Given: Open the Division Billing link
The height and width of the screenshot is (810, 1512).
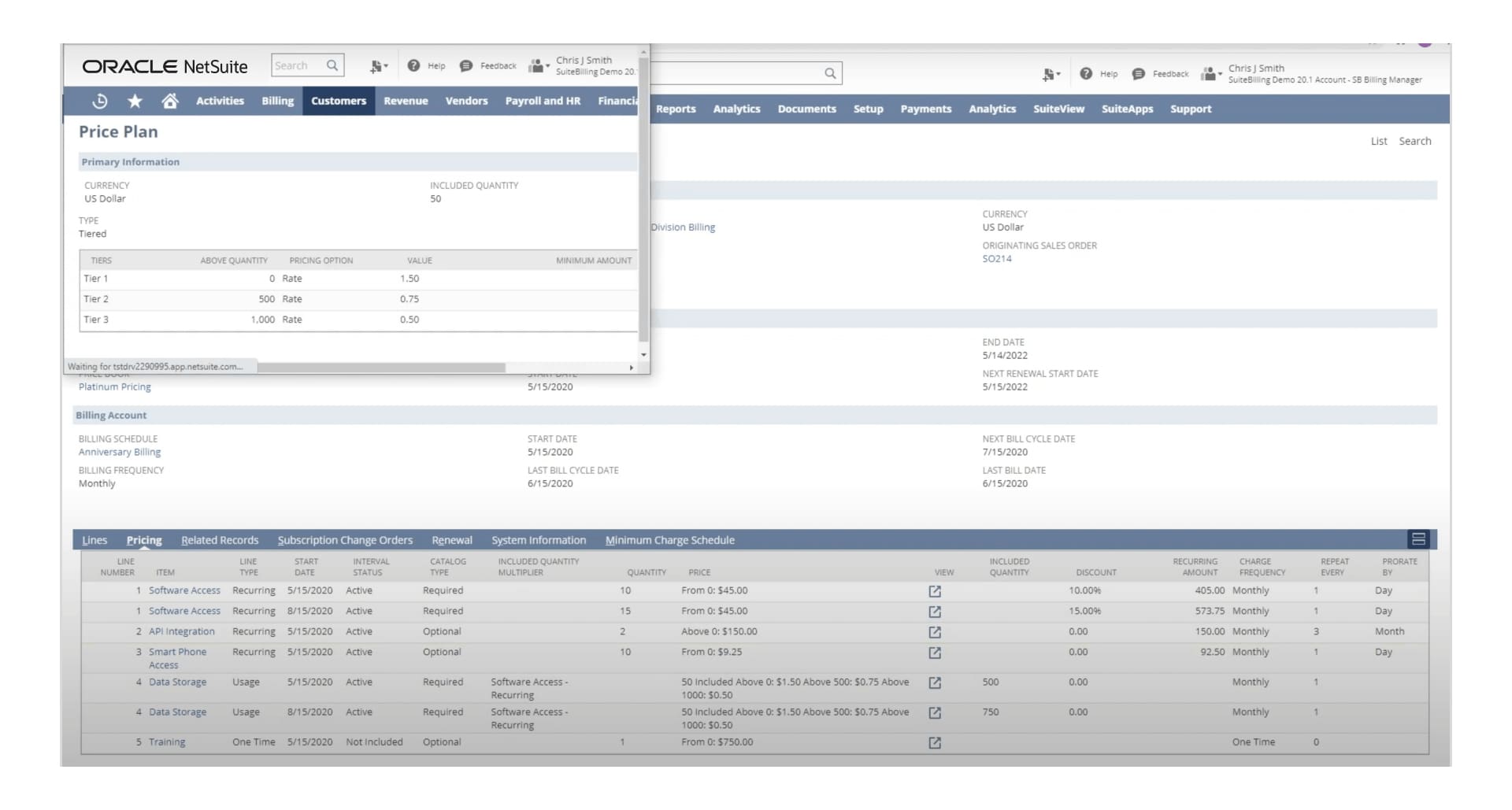Looking at the screenshot, I should click(683, 227).
